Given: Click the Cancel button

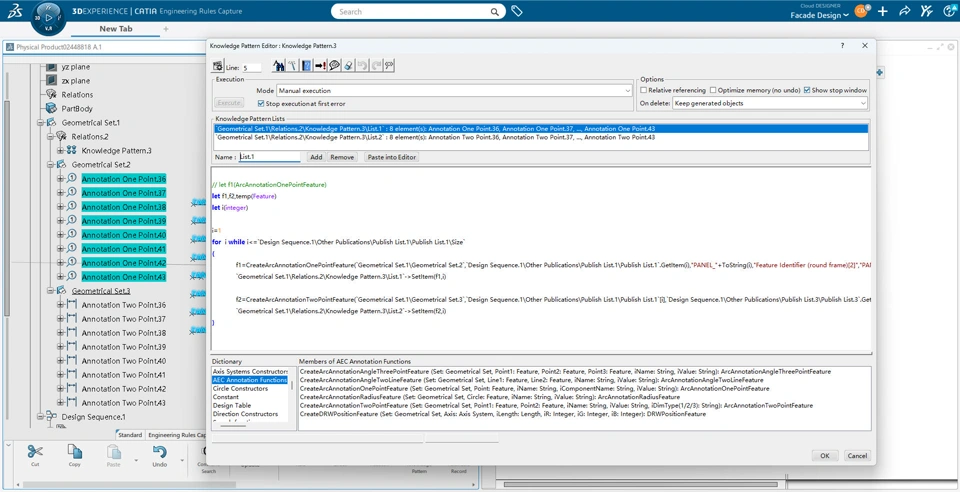Looking at the screenshot, I should point(857,456).
